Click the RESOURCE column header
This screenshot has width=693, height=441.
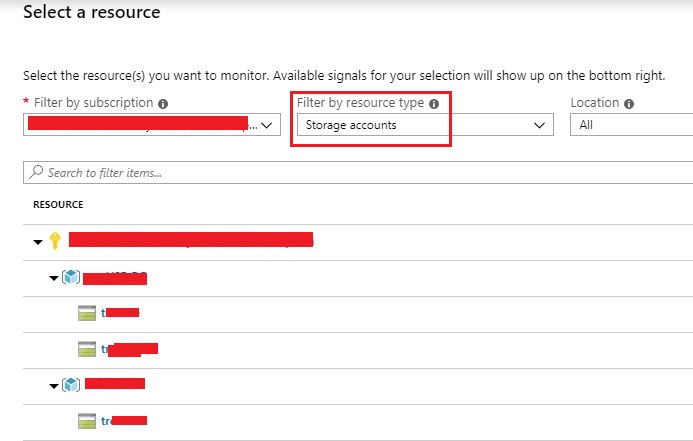point(57,205)
